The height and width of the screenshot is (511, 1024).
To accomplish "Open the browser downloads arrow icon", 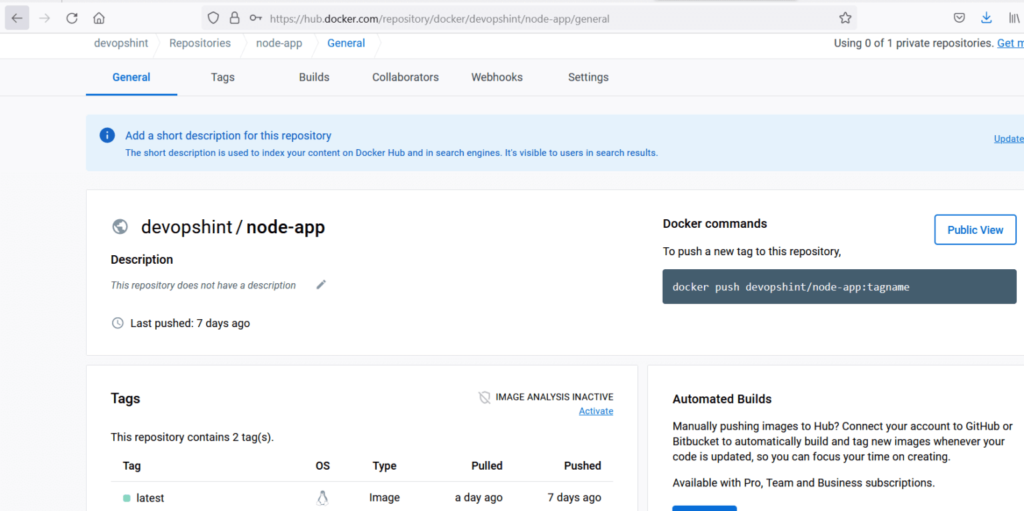I will click(x=987, y=18).
